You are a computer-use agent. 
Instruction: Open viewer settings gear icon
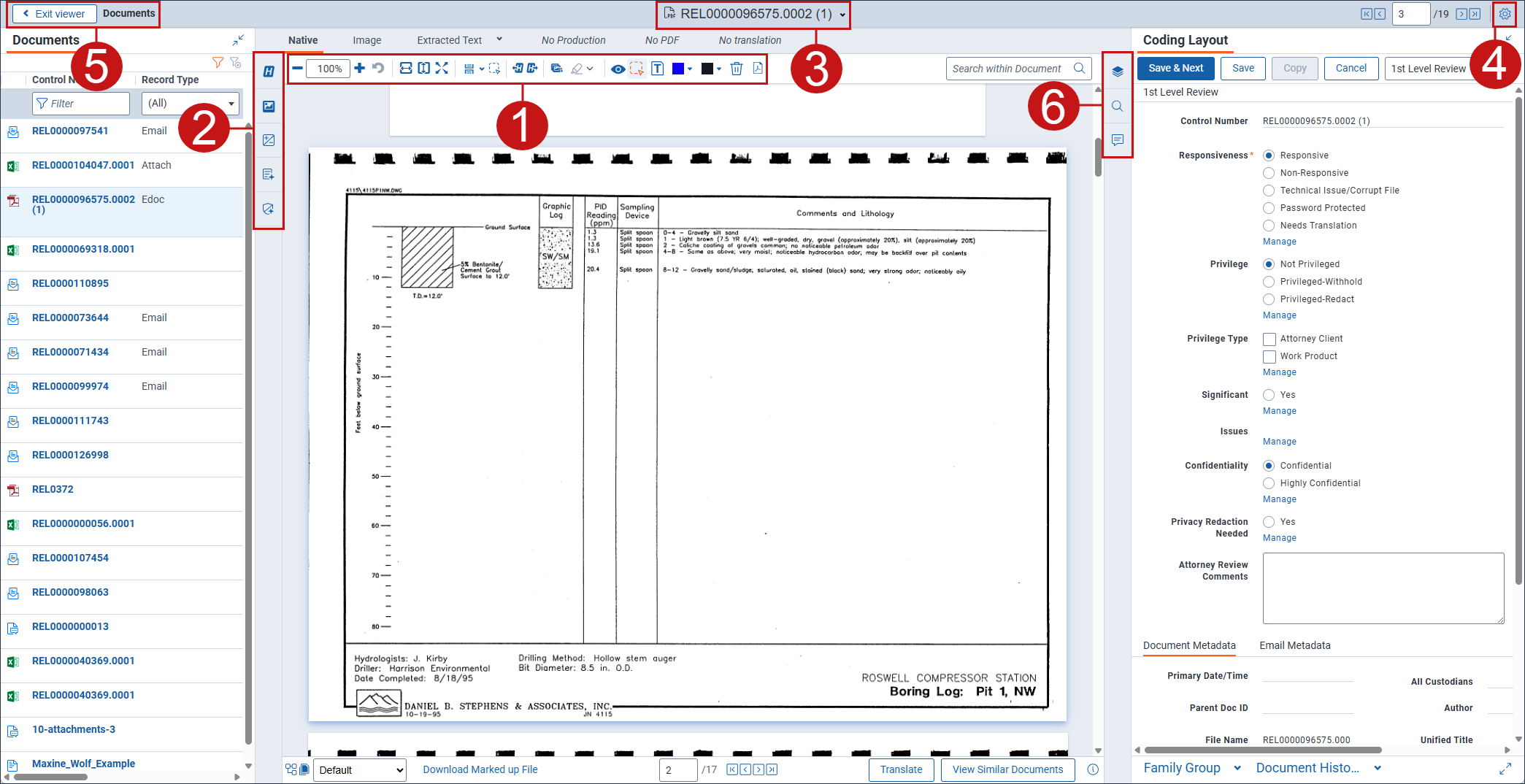click(x=1505, y=14)
